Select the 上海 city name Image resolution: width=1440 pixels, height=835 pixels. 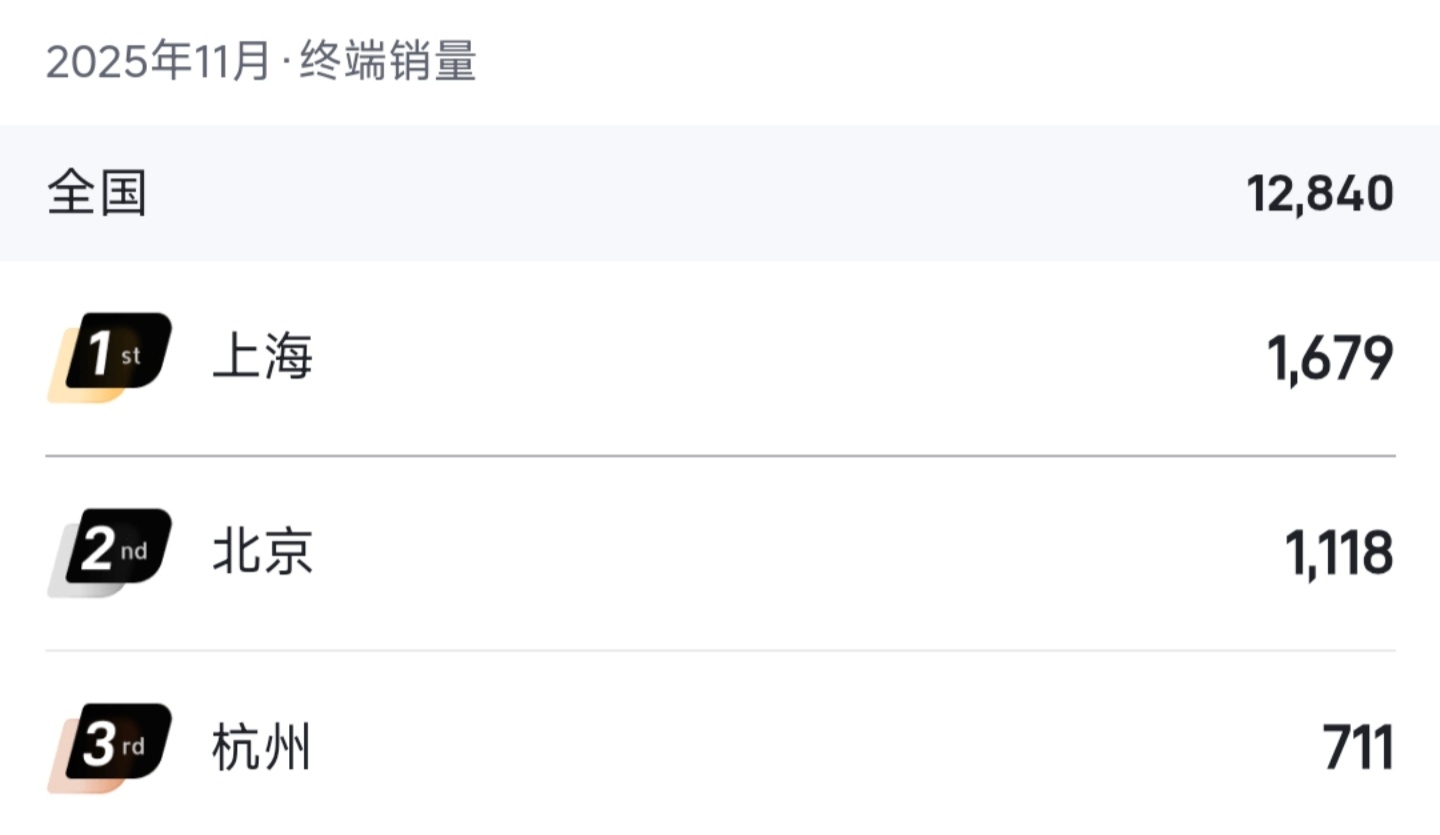pos(263,357)
